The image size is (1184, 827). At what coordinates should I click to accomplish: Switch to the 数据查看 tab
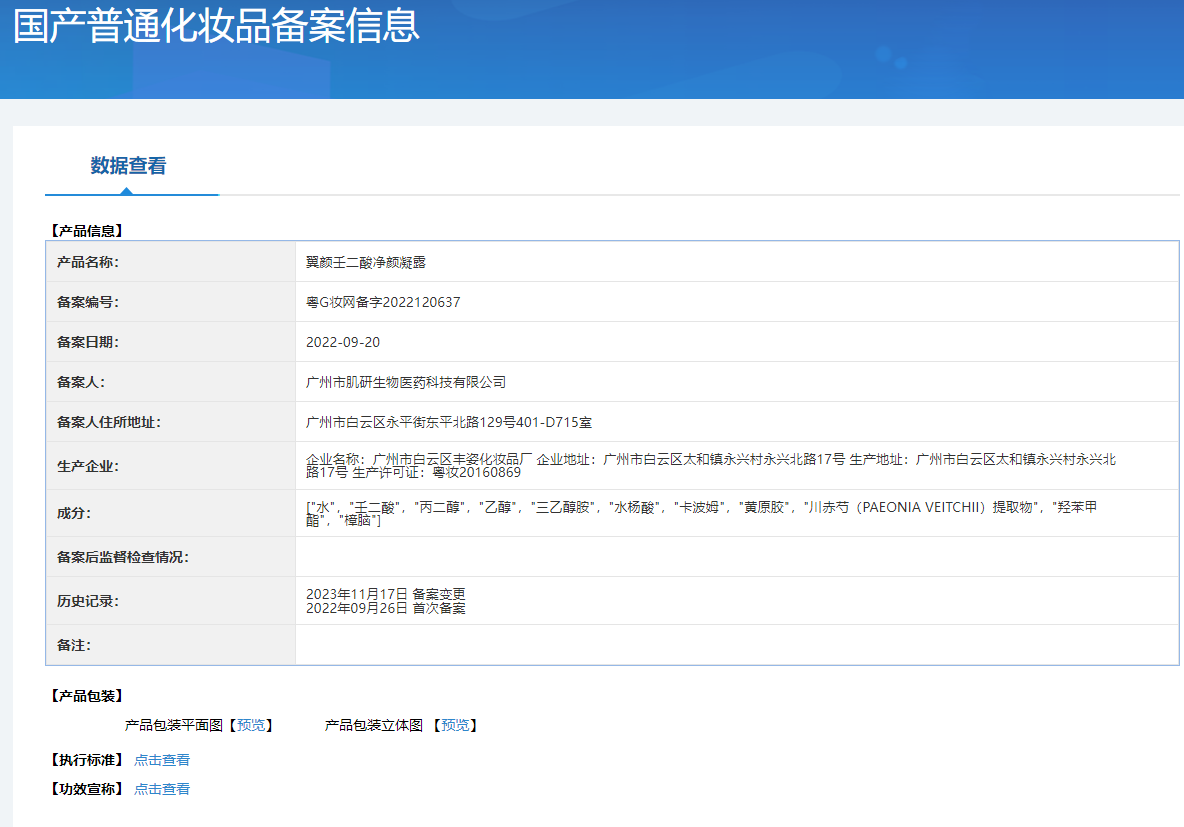click(x=128, y=166)
